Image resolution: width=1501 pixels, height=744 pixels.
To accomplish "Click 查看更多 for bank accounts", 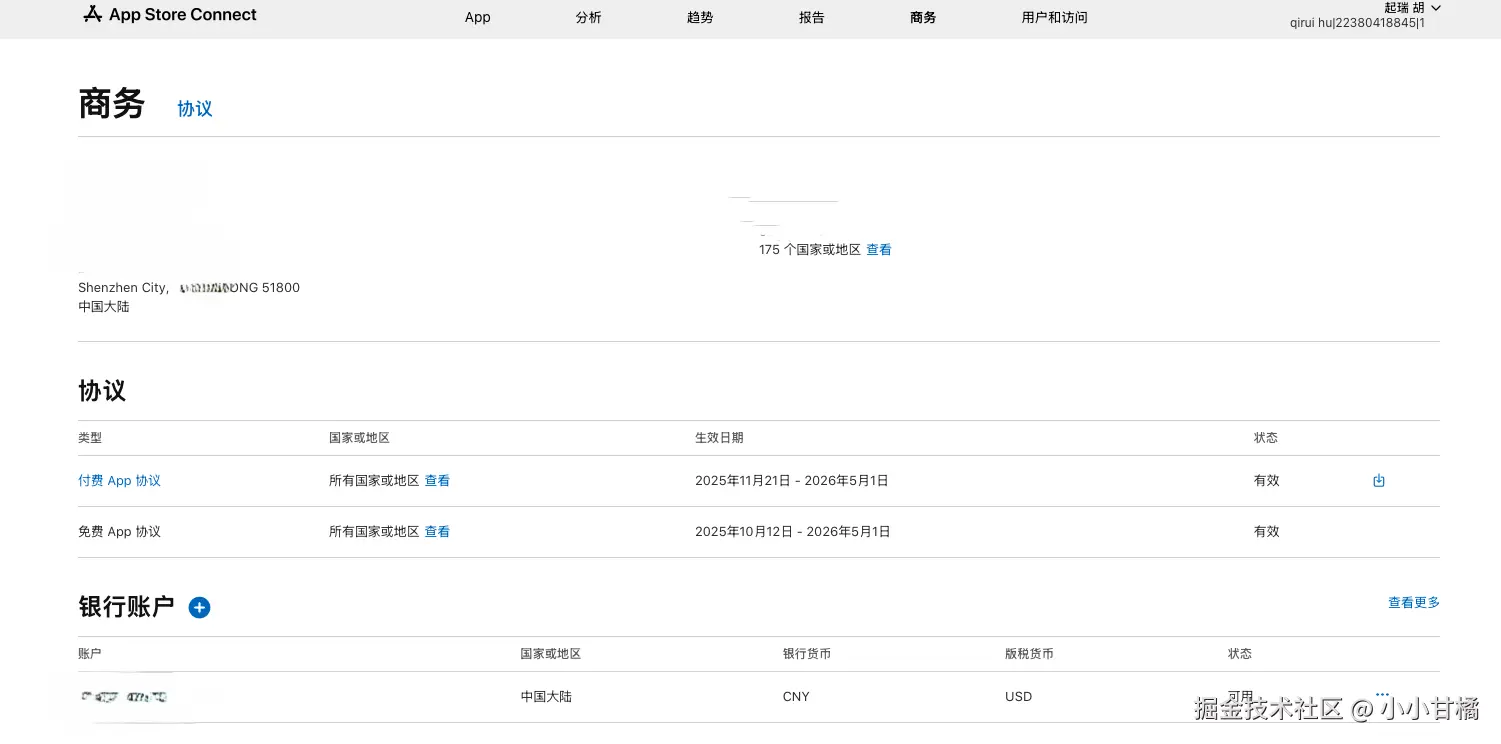I will point(1413,602).
